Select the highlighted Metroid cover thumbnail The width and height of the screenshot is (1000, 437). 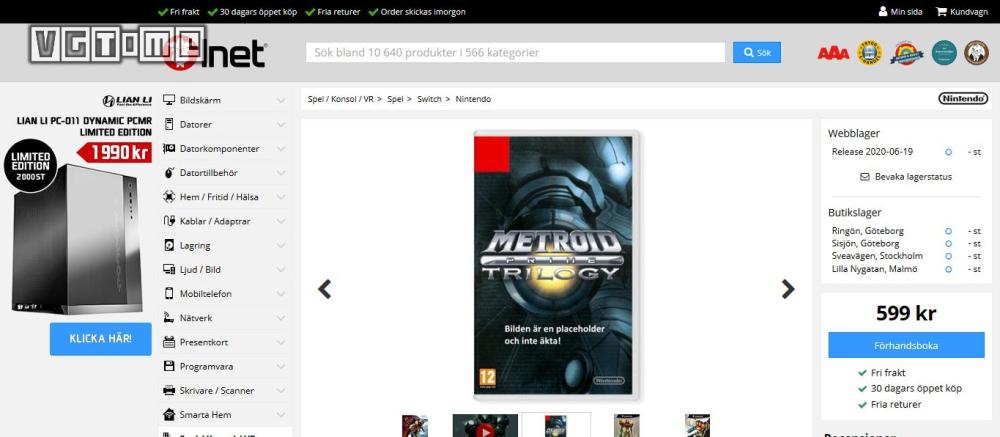point(556,425)
